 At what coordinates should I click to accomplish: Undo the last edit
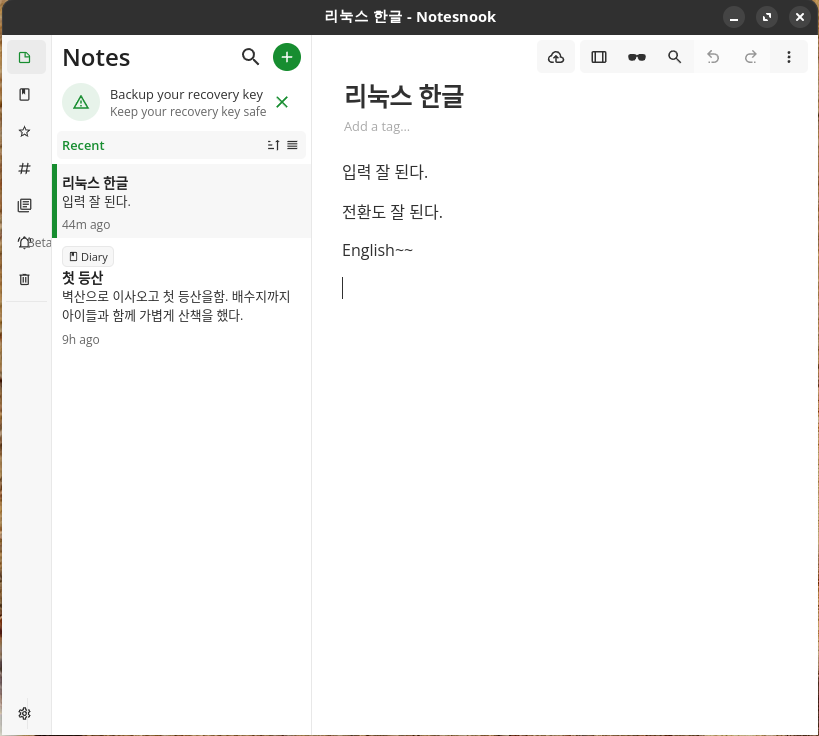coord(713,57)
